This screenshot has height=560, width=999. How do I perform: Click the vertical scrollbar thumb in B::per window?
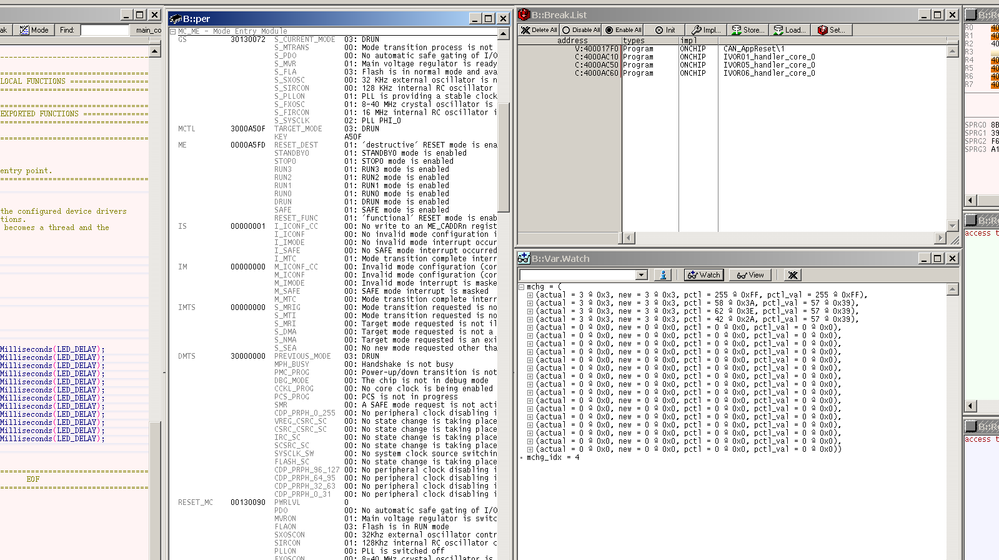[x=503, y=157]
